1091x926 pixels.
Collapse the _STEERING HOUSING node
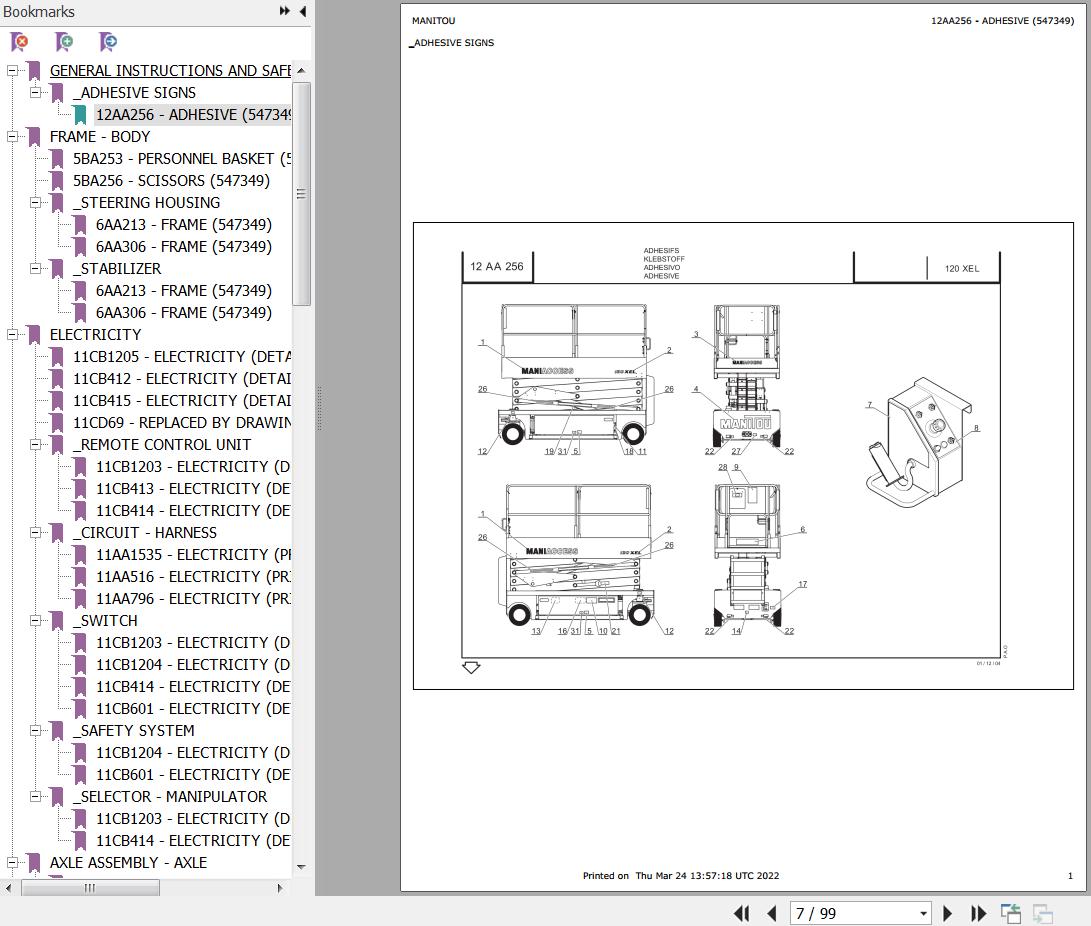(35, 202)
